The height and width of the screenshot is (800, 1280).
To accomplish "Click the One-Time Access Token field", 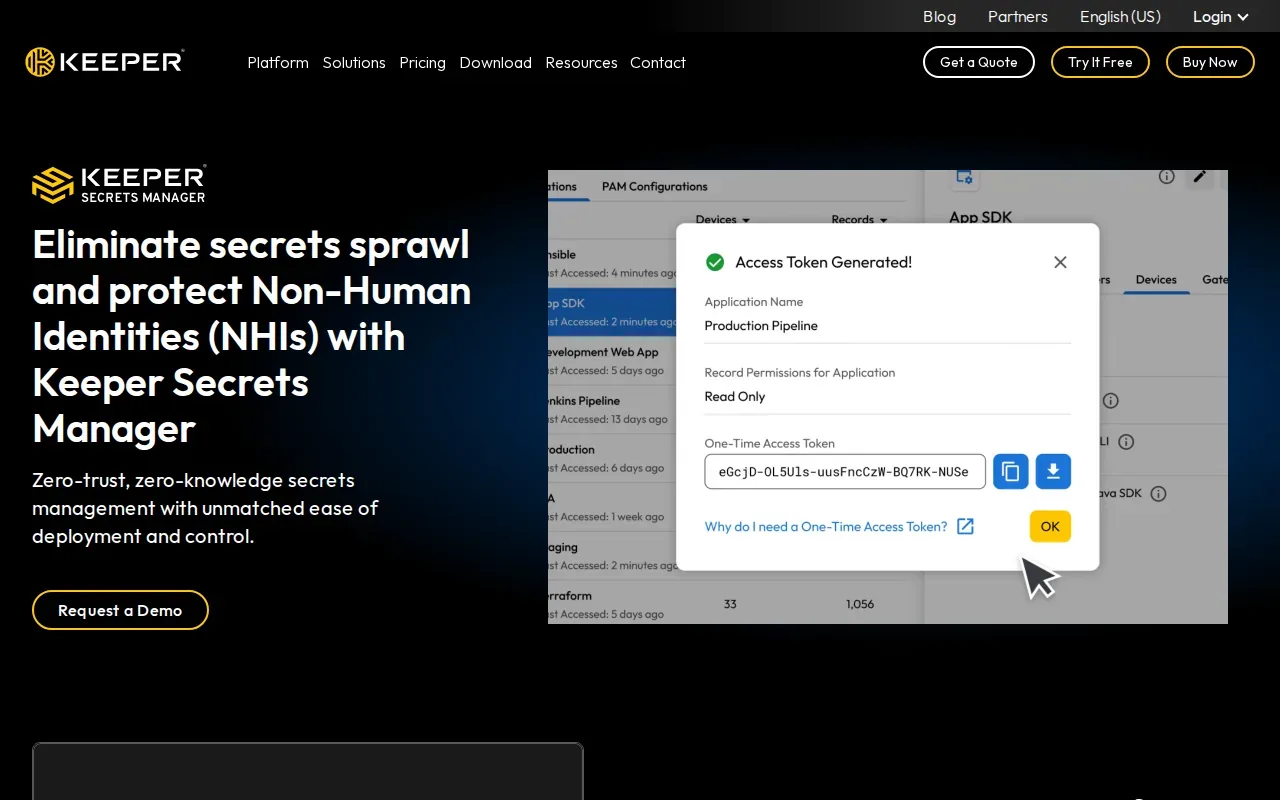I will tap(845, 472).
